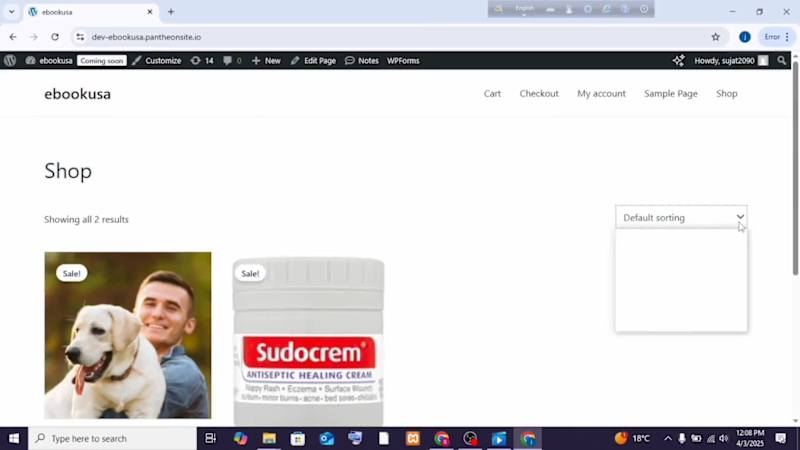Bookmark this page with the star icon

(x=715, y=37)
